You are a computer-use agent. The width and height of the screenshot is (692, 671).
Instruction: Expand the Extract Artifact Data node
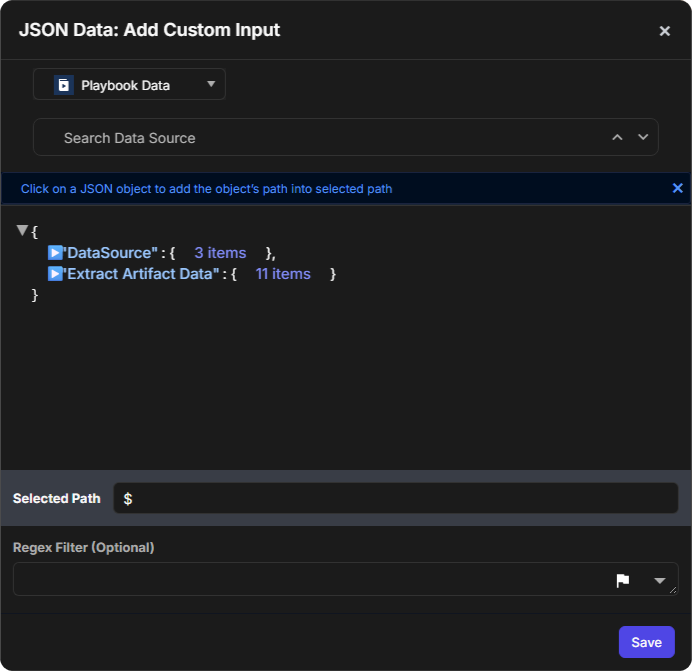(55, 274)
